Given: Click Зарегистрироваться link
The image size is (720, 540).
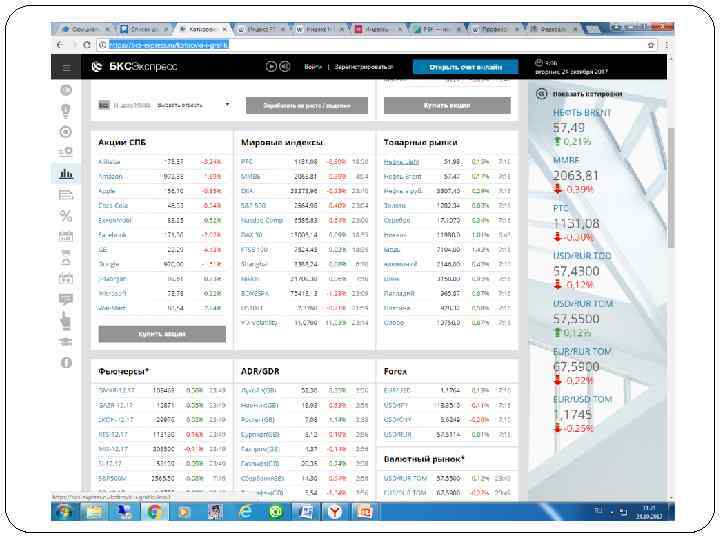Looking at the screenshot, I should [x=363, y=67].
